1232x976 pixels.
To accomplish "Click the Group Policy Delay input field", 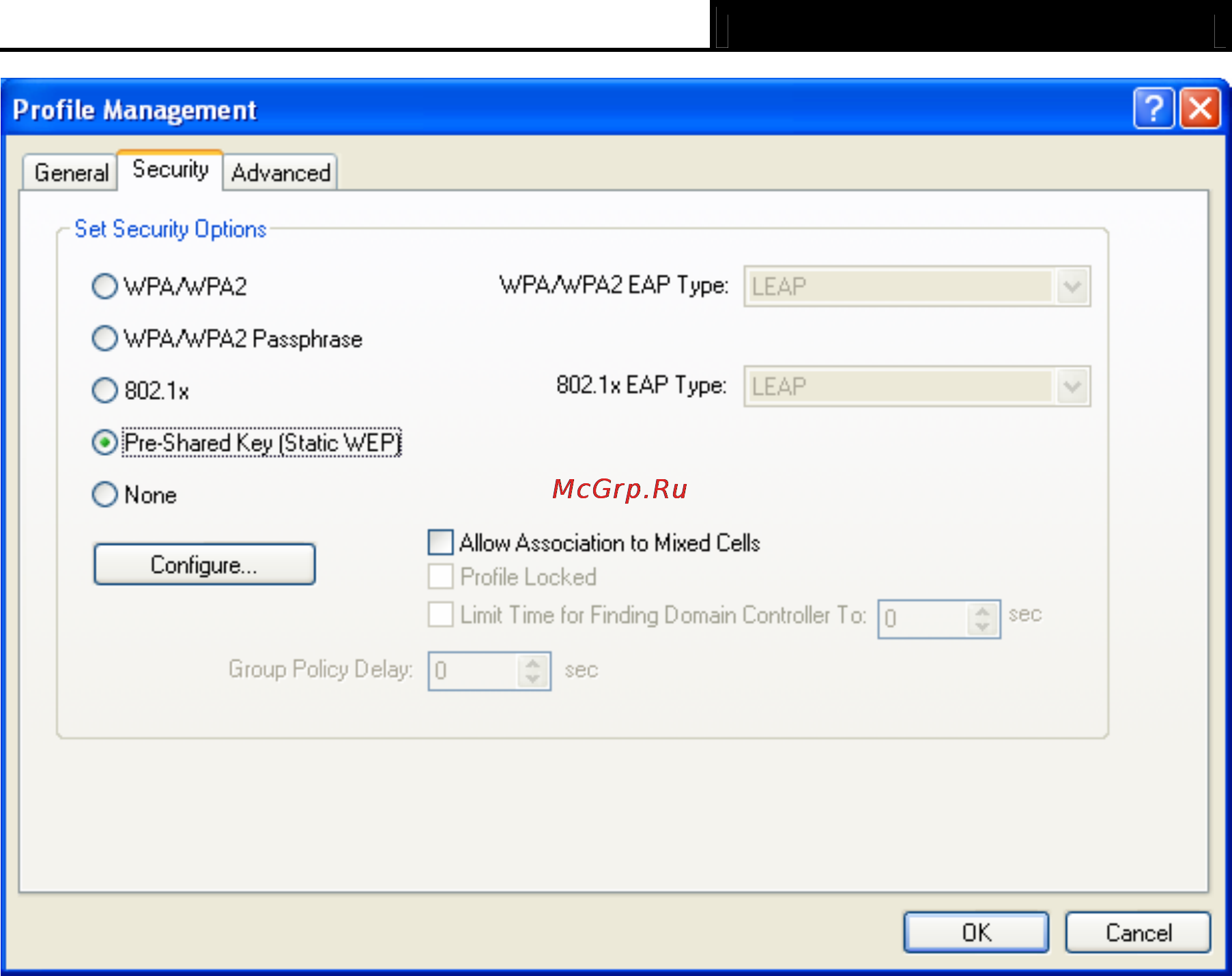I will tap(473, 671).
